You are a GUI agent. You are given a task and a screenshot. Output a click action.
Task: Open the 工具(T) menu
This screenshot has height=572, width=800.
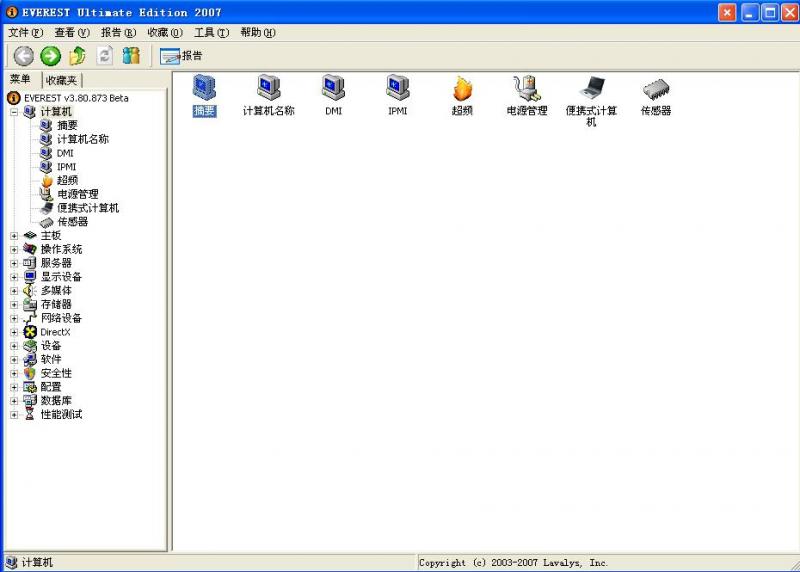point(211,33)
